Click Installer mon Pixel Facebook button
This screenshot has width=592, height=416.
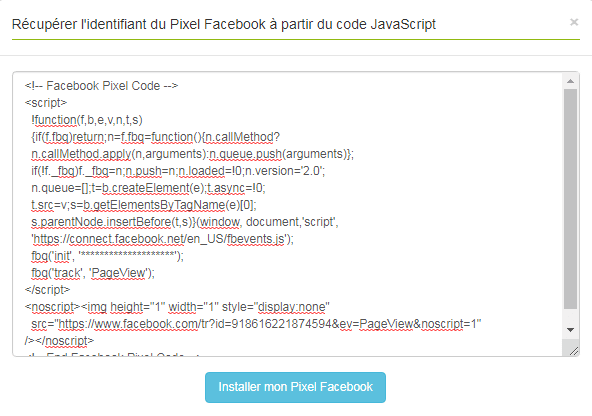295,387
